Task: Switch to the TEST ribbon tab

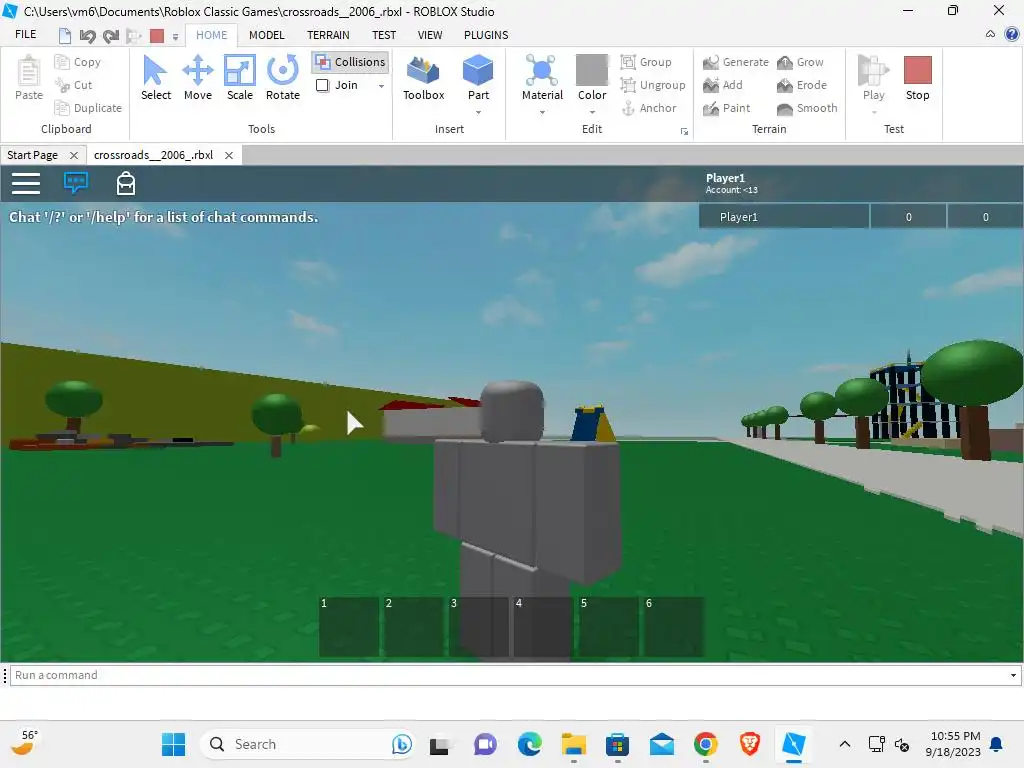Action: coord(384,35)
